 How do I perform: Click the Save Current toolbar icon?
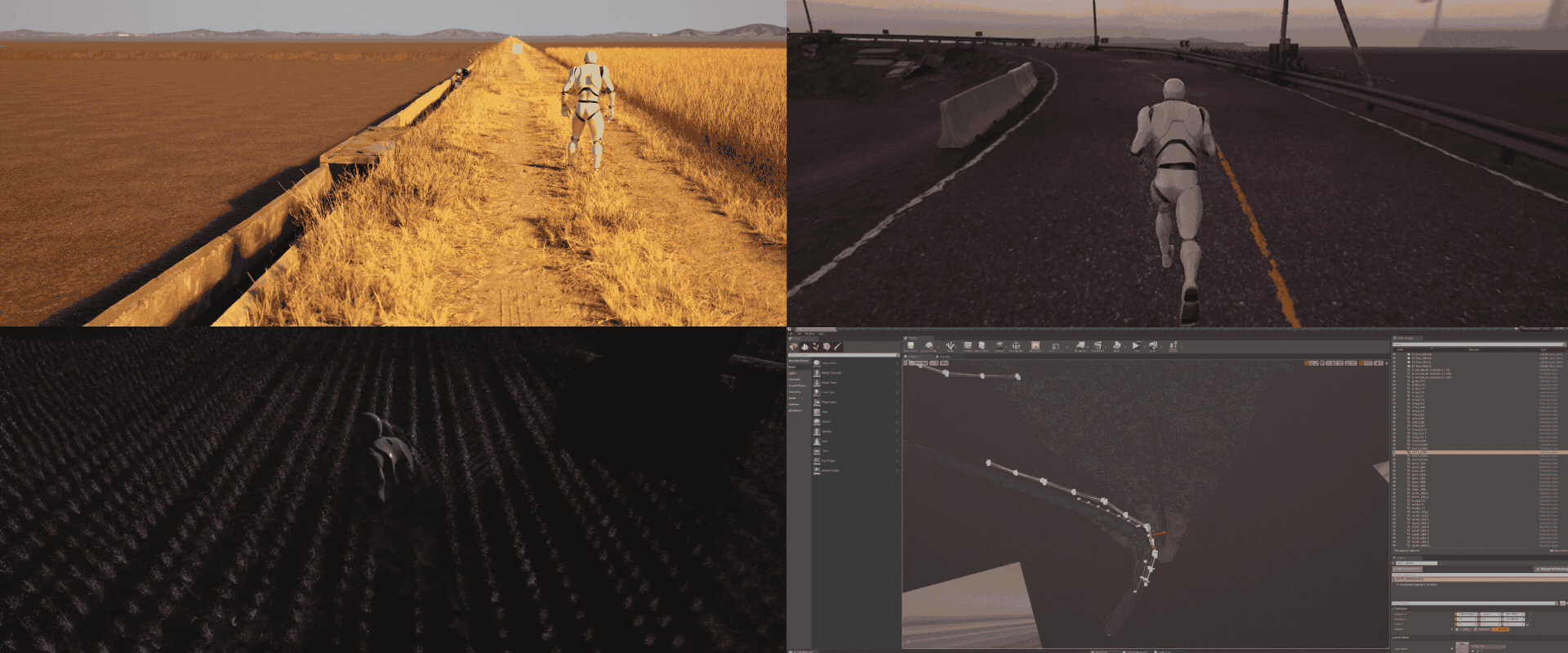tap(911, 346)
